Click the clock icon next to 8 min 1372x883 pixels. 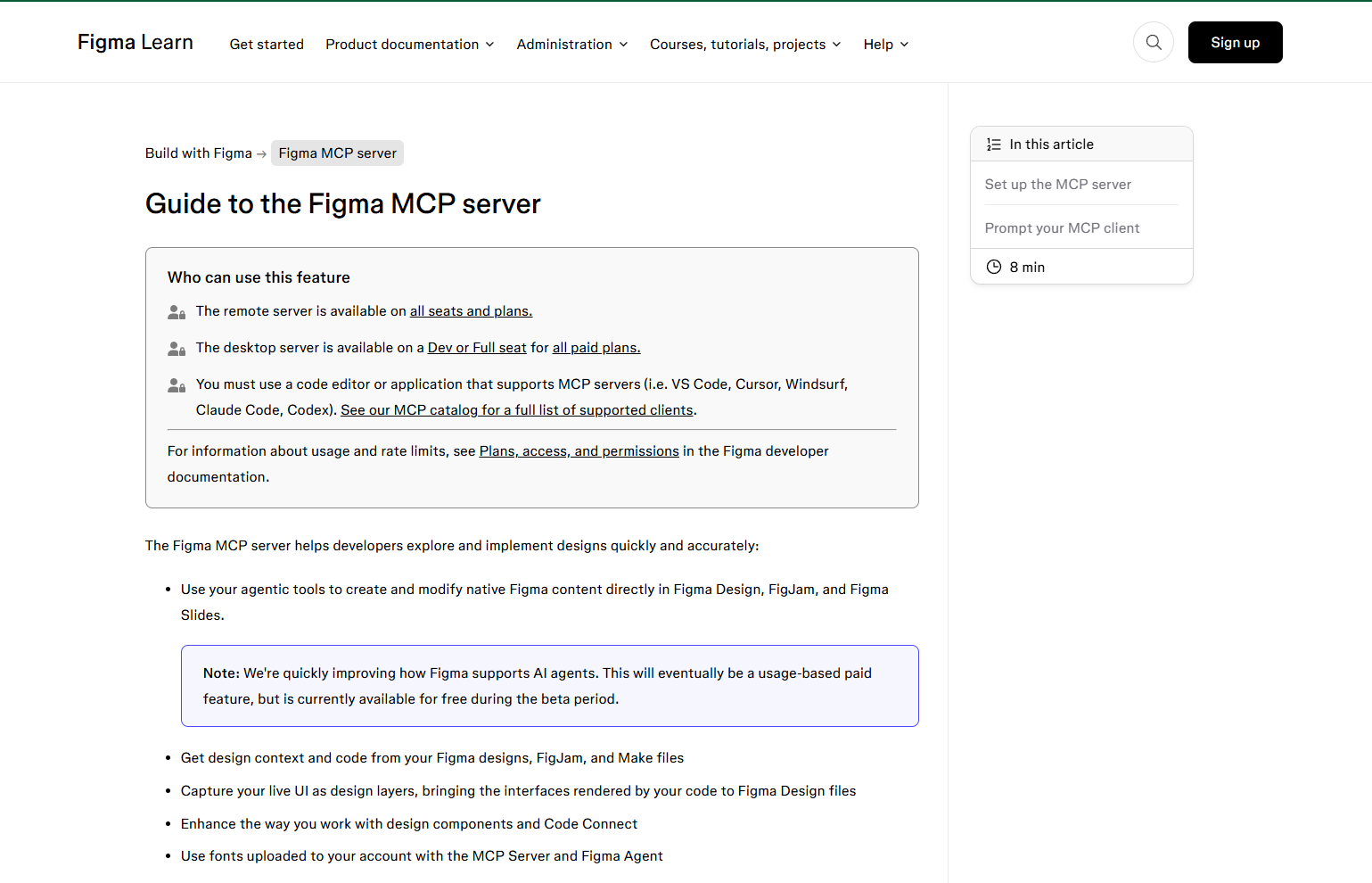(994, 267)
